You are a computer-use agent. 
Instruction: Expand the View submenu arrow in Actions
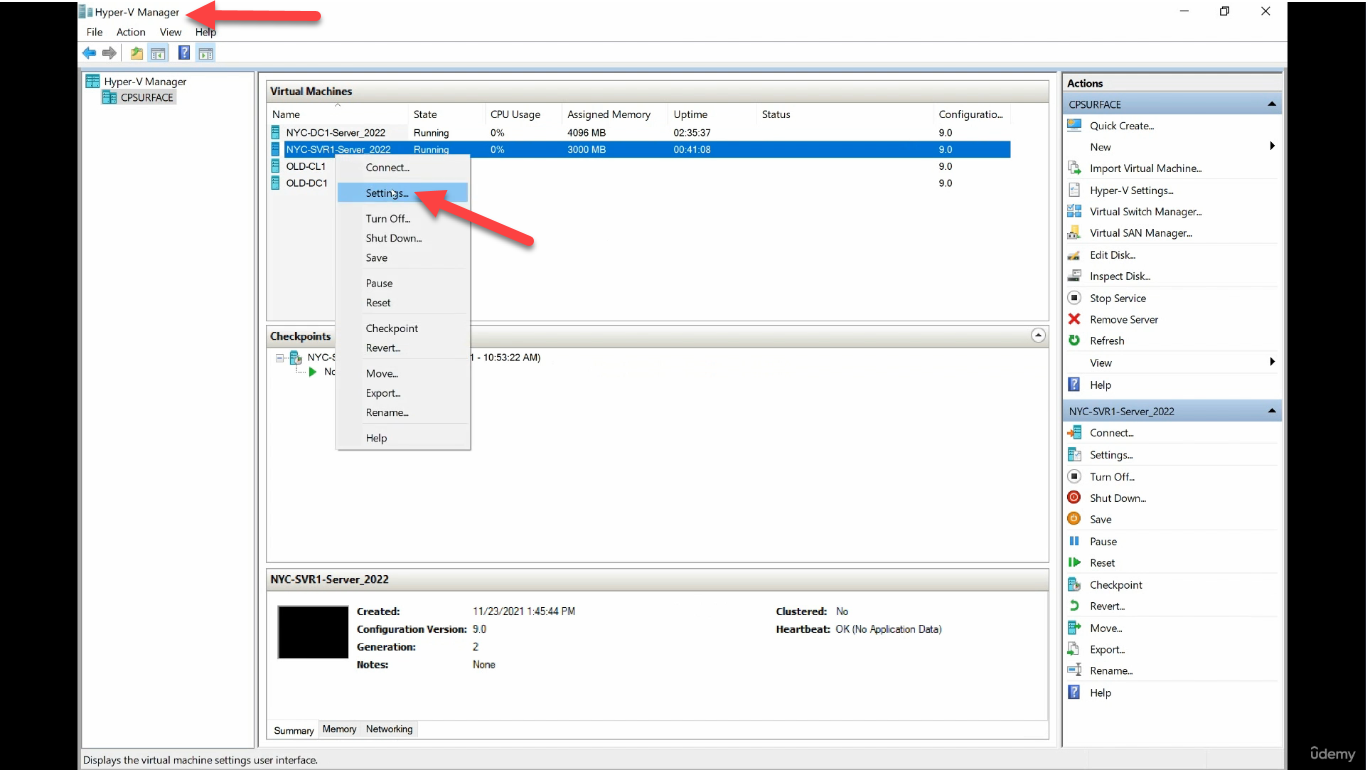[1272, 362]
